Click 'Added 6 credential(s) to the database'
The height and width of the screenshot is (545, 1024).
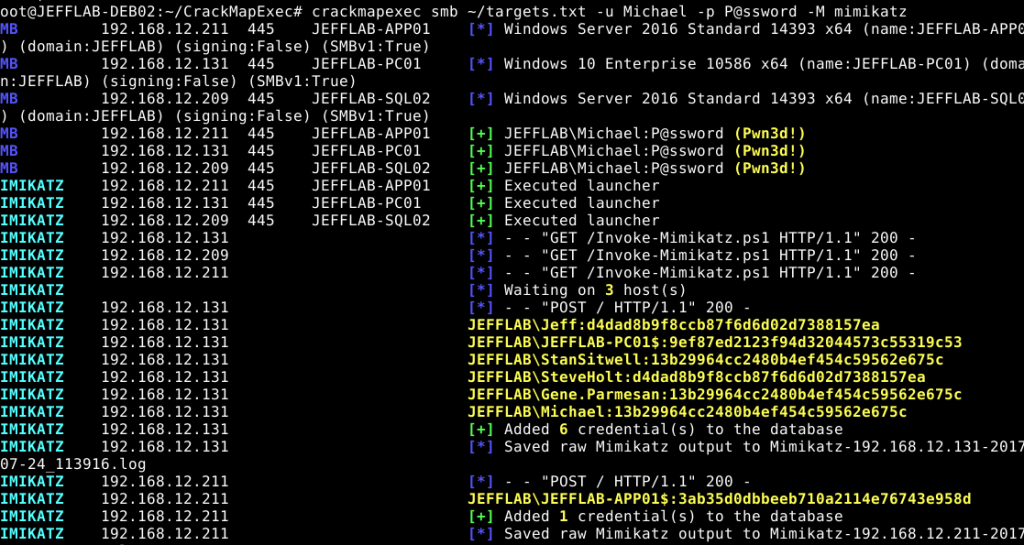point(673,429)
